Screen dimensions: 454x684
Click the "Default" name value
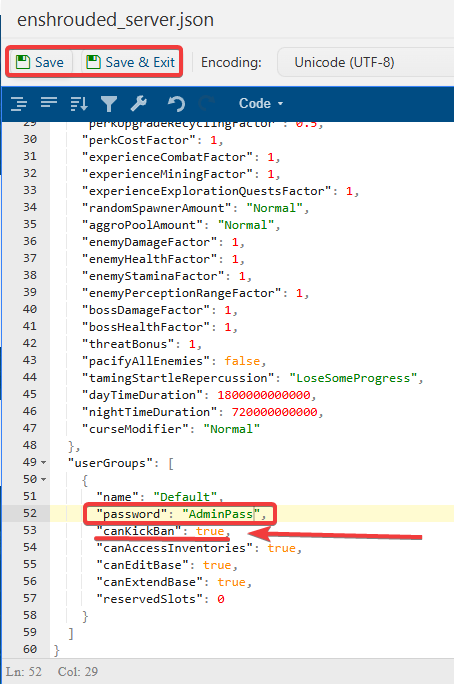click(185, 497)
